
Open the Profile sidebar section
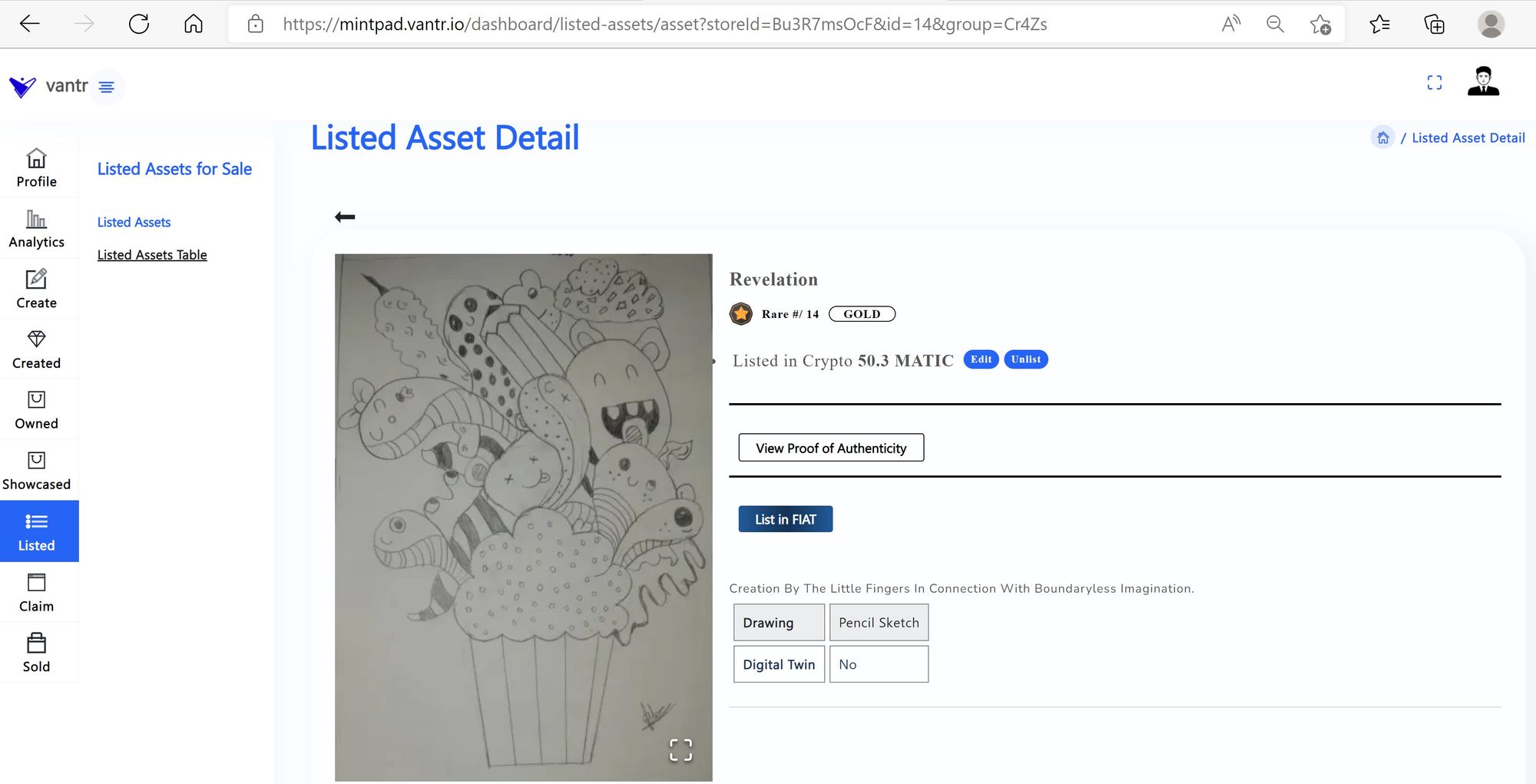click(37, 167)
